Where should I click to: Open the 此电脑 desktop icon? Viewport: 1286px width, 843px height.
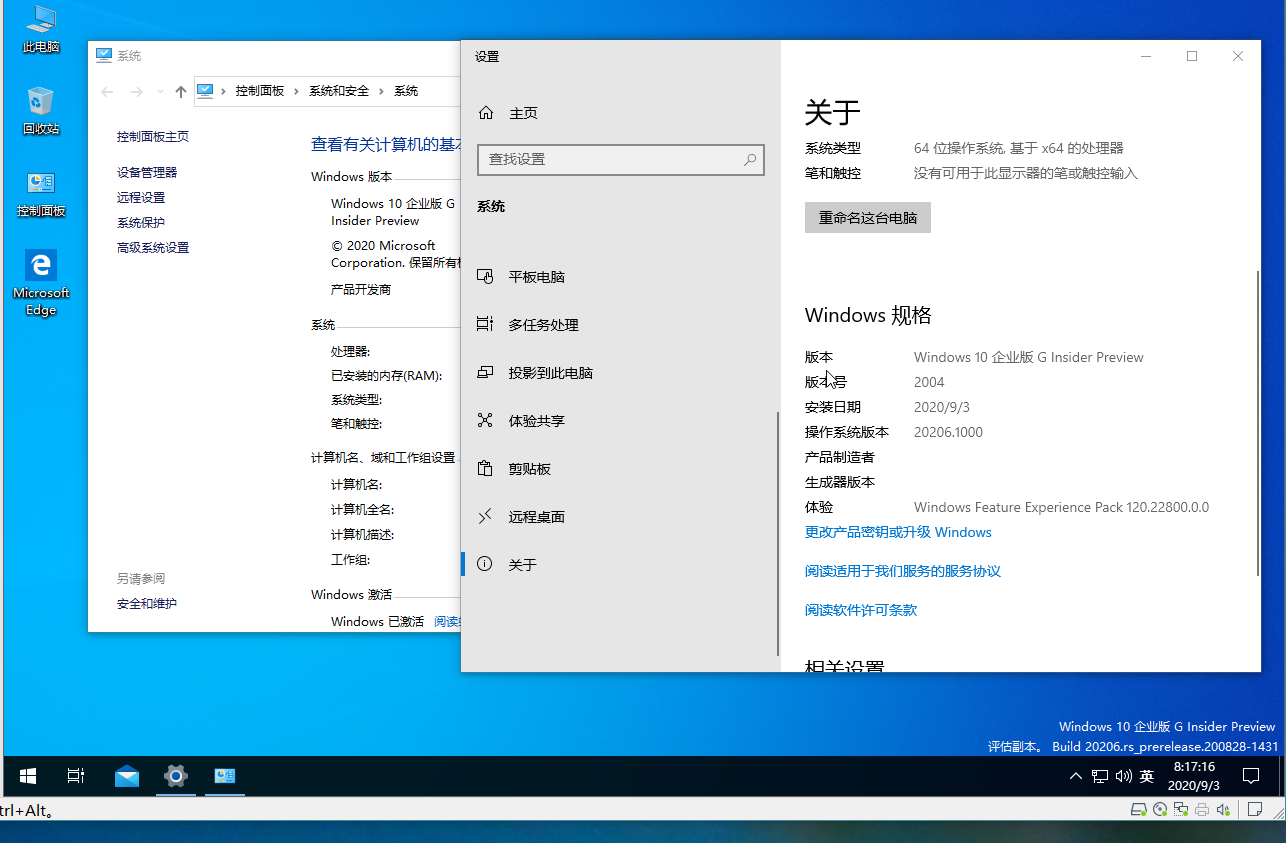coord(41,29)
